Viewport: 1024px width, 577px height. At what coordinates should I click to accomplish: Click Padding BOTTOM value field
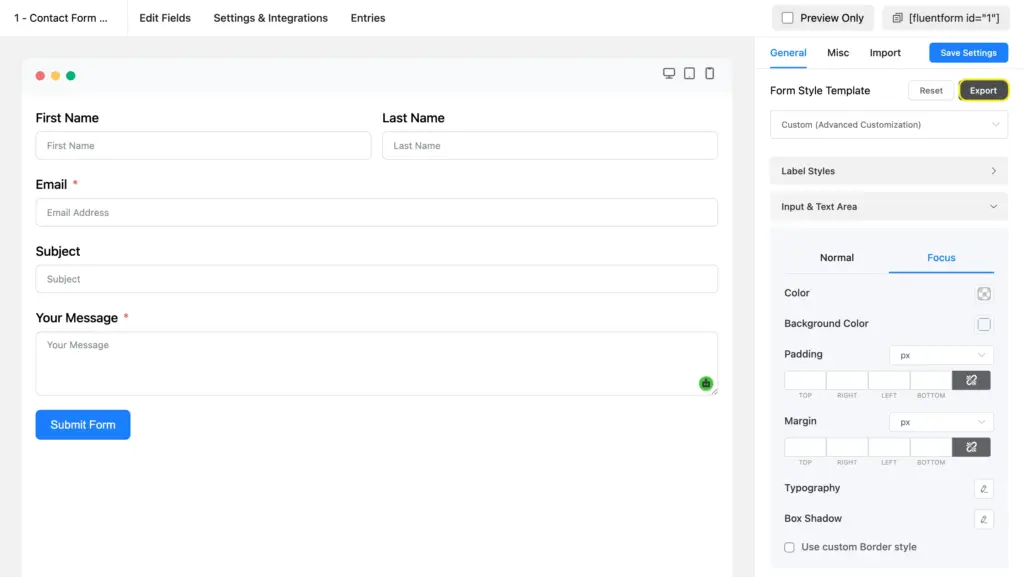931,380
